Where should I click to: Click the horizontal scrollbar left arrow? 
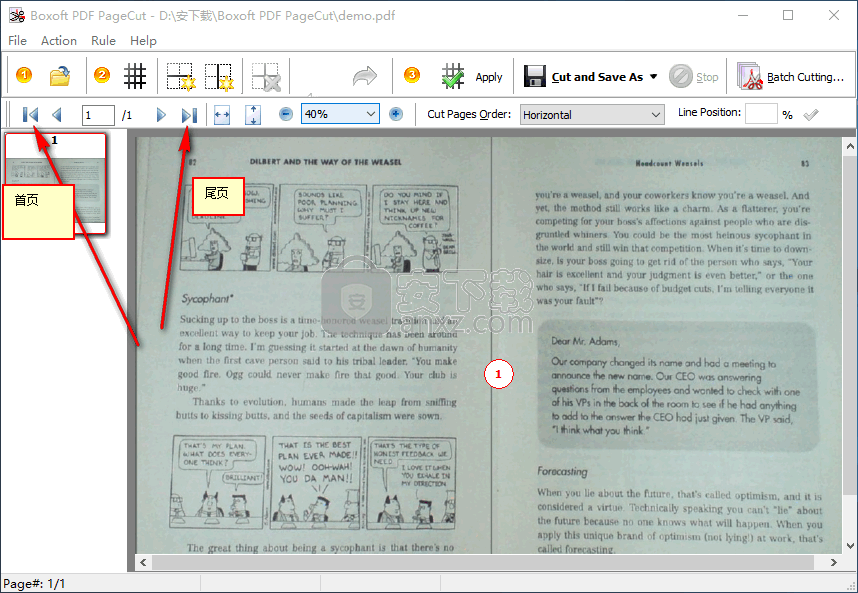click(x=143, y=562)
